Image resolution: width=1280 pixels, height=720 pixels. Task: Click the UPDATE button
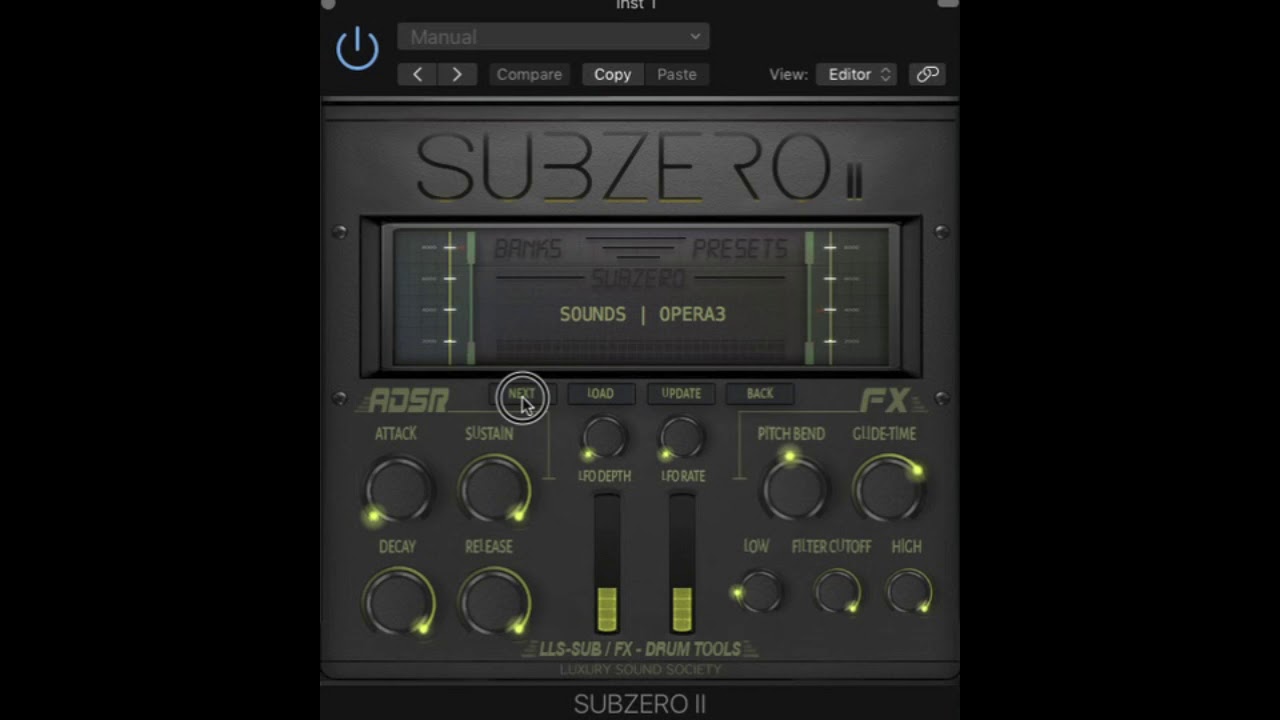[x=681, y=394]
